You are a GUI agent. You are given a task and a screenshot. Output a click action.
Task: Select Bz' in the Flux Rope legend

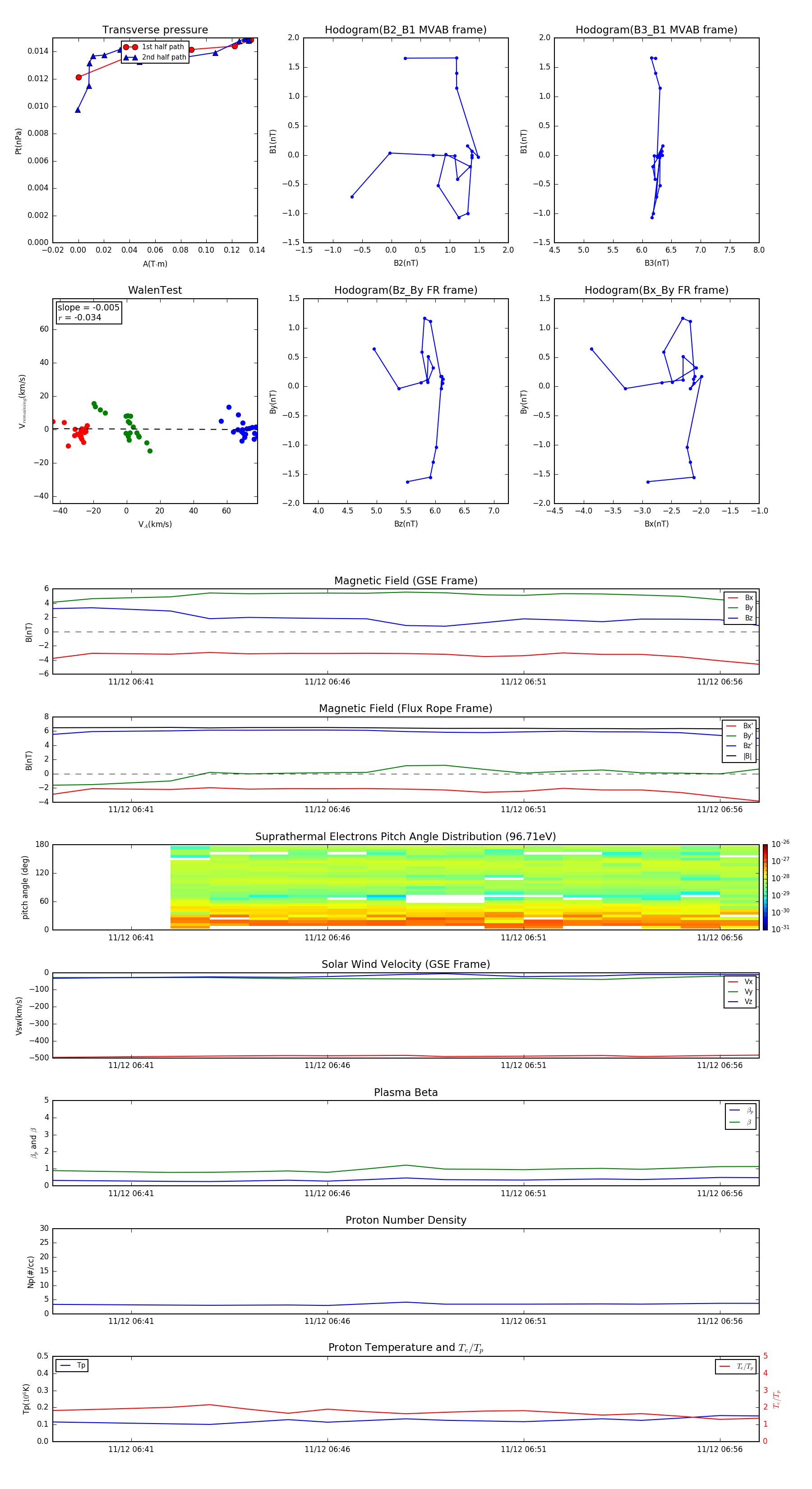(740, 746)
